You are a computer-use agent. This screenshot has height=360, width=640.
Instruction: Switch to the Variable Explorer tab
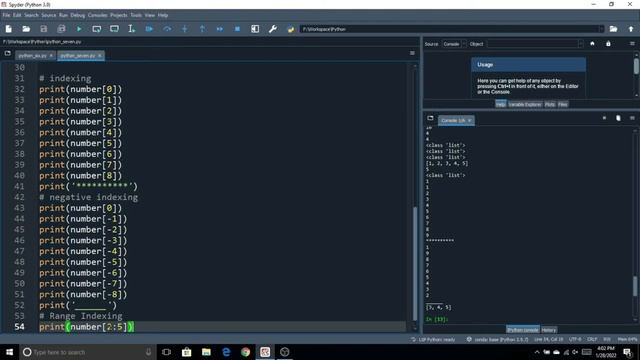tap(524, 104)
